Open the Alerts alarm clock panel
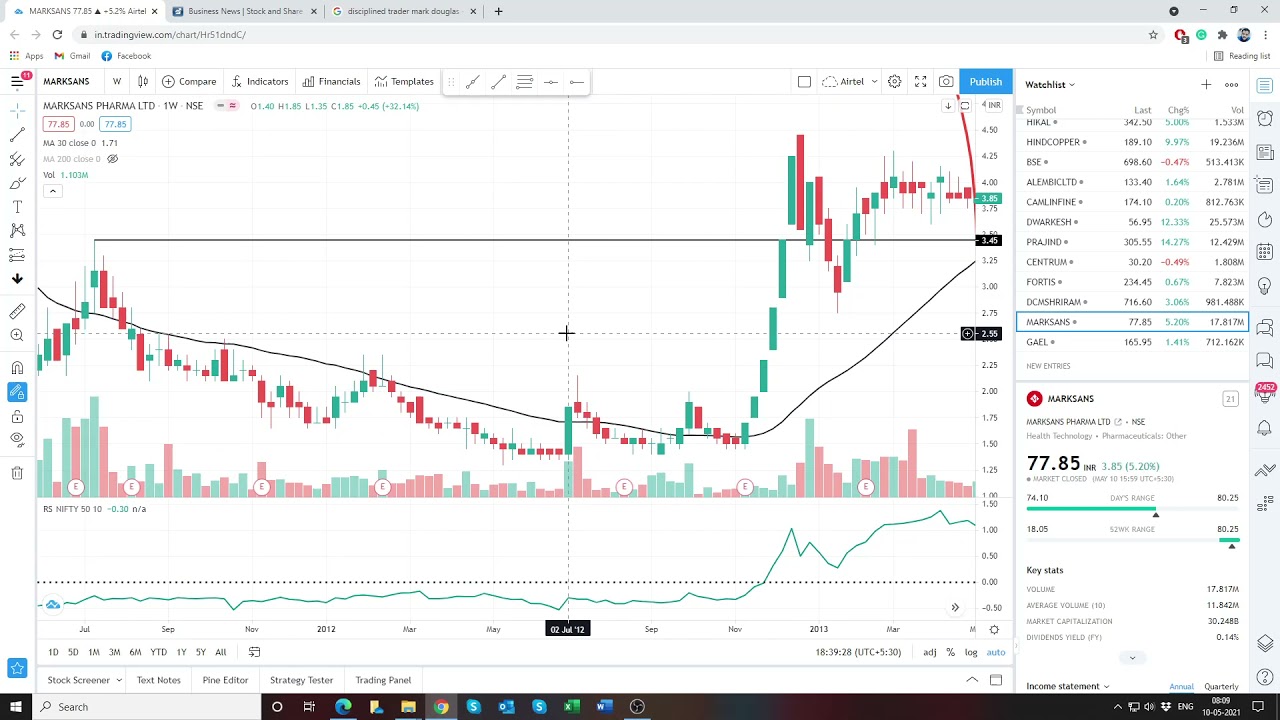The height and width of the screenshot is (720, 1280). [1265, 118]
